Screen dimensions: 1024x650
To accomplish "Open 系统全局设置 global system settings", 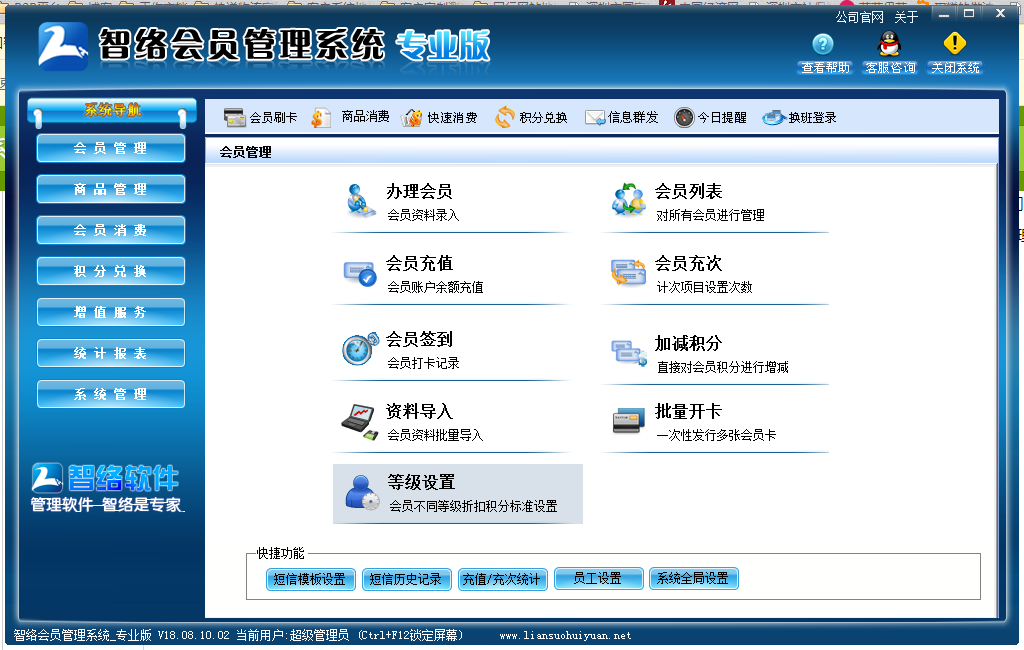I will [694, 578].
